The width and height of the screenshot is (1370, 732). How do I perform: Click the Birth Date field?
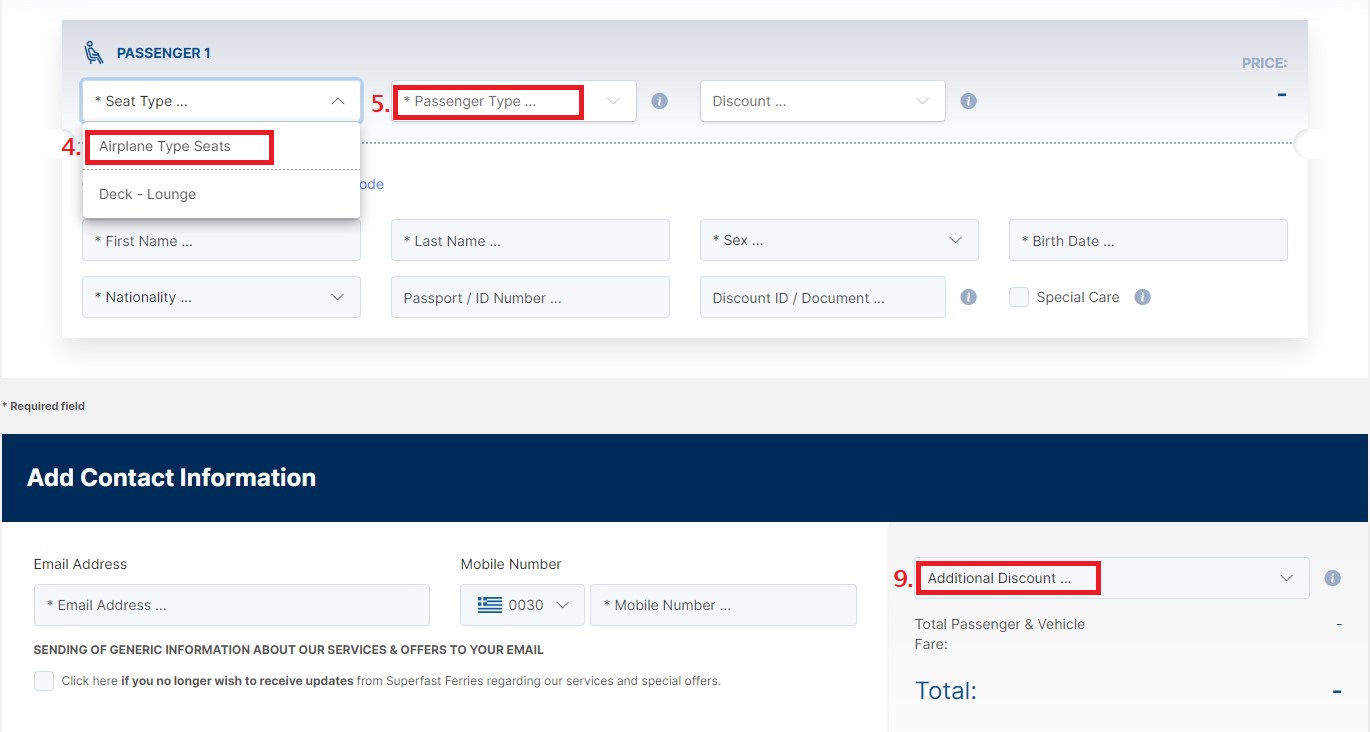click(x=1147, y=240)
